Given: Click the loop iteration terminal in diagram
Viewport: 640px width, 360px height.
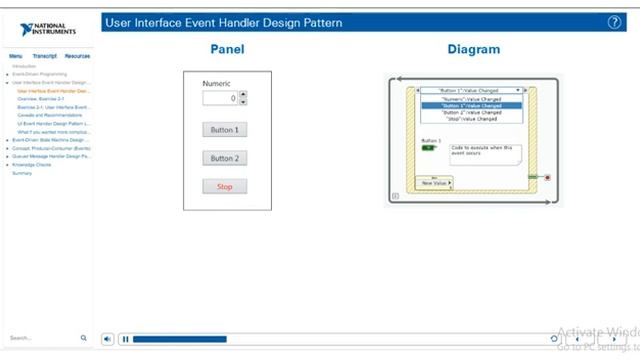Looking at the screenshot, I should tap(396, 196).
